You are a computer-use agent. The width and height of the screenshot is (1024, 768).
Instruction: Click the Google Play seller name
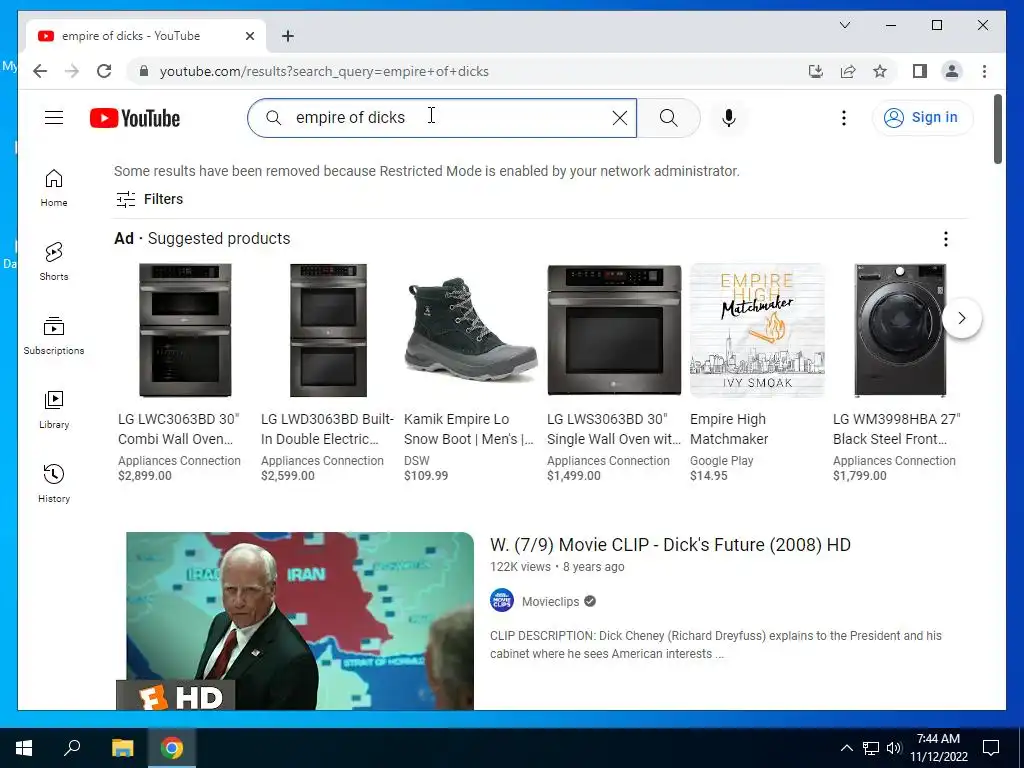tap(722, 460)
